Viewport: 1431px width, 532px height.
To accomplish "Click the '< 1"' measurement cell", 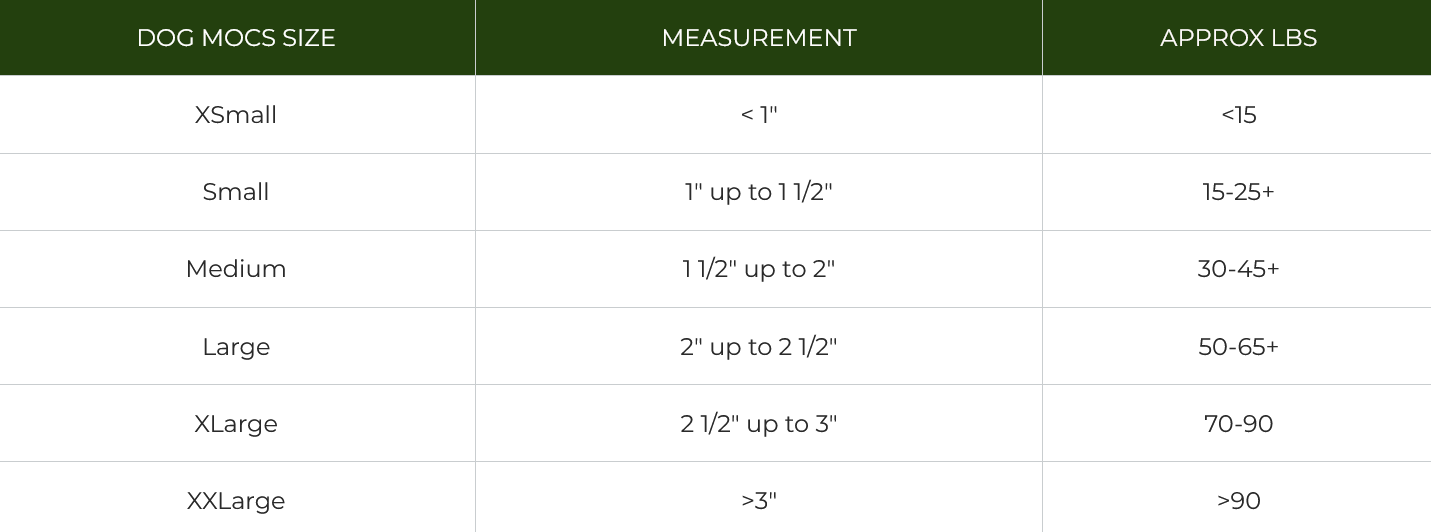I will tap(759, 115).
